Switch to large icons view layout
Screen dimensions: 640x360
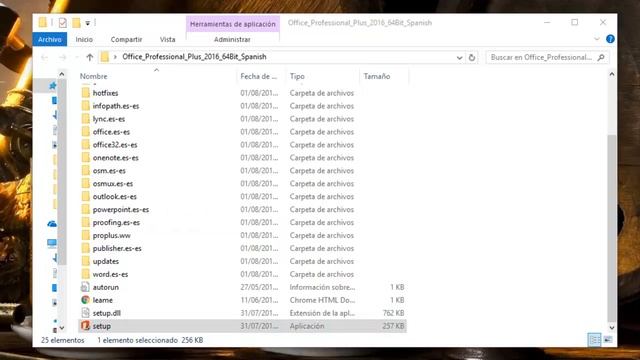tap(608, 340)
